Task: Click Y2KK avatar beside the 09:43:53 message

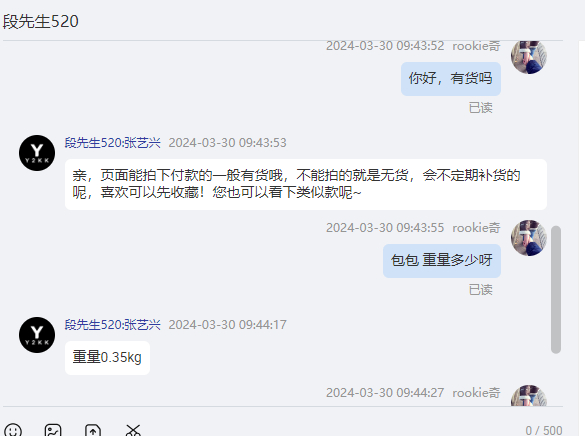Action: 37,153
